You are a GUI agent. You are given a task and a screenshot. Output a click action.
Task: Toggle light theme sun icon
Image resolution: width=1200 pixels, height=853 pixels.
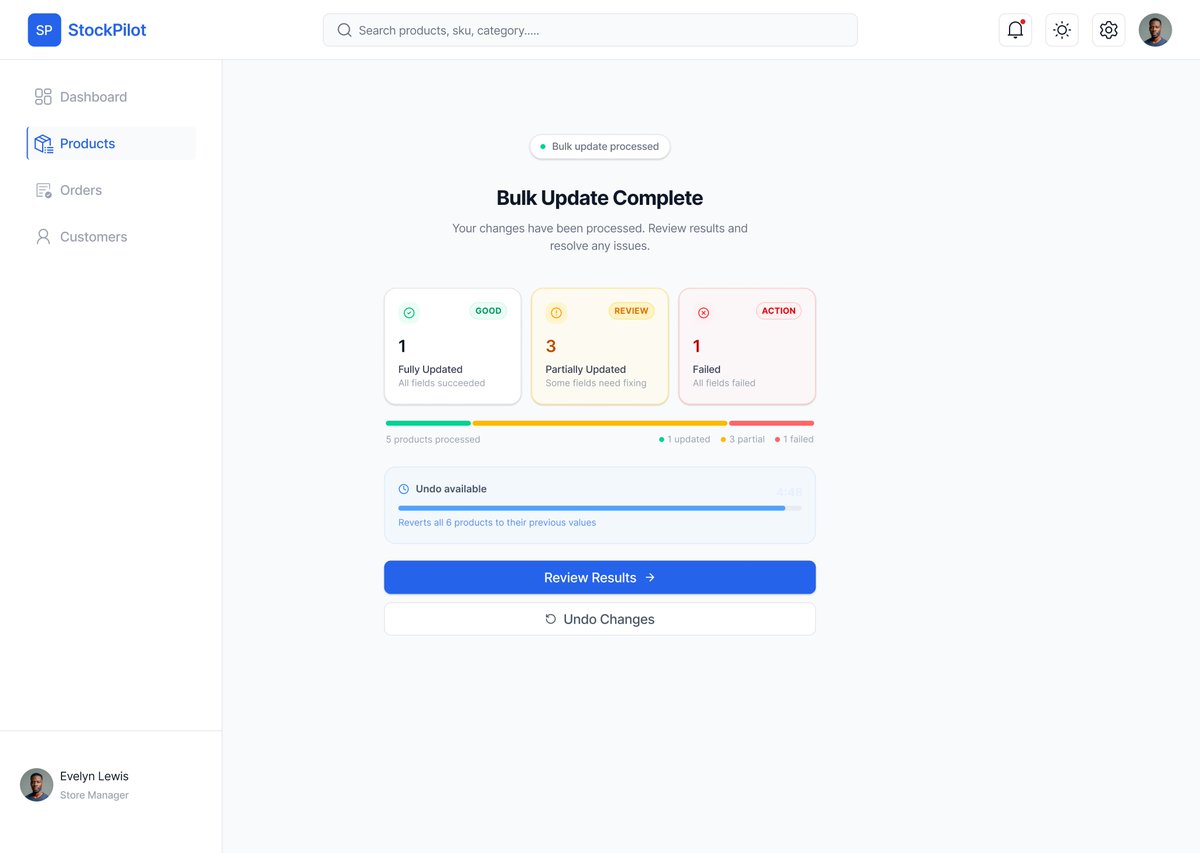[x=1062, y=30]
